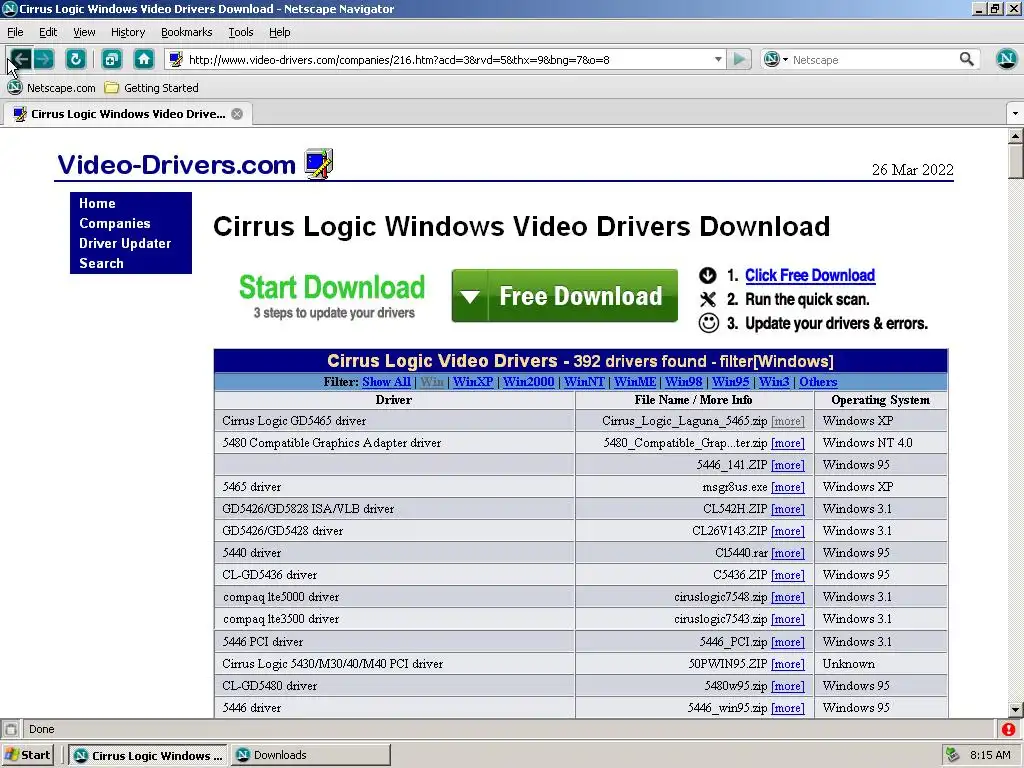This screenshot has height=768, width=1024.
Task: Click the tools icon beside step 2
Action: (707, 299)
